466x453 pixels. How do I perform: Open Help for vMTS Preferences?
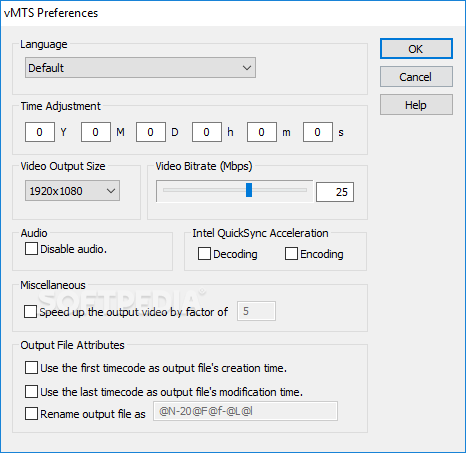pos(416,105)
